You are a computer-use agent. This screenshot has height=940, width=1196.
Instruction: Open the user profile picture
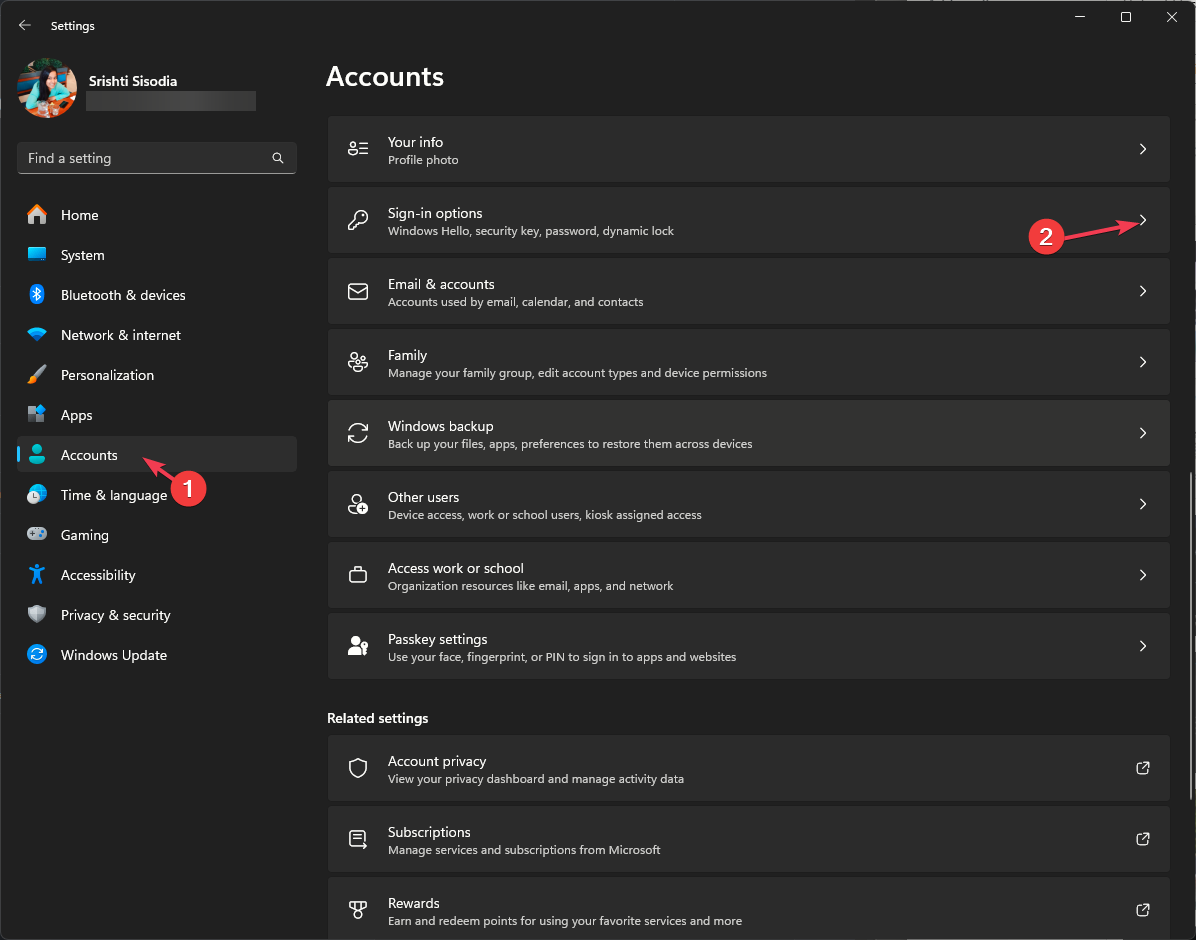click(x=47, y=89)
